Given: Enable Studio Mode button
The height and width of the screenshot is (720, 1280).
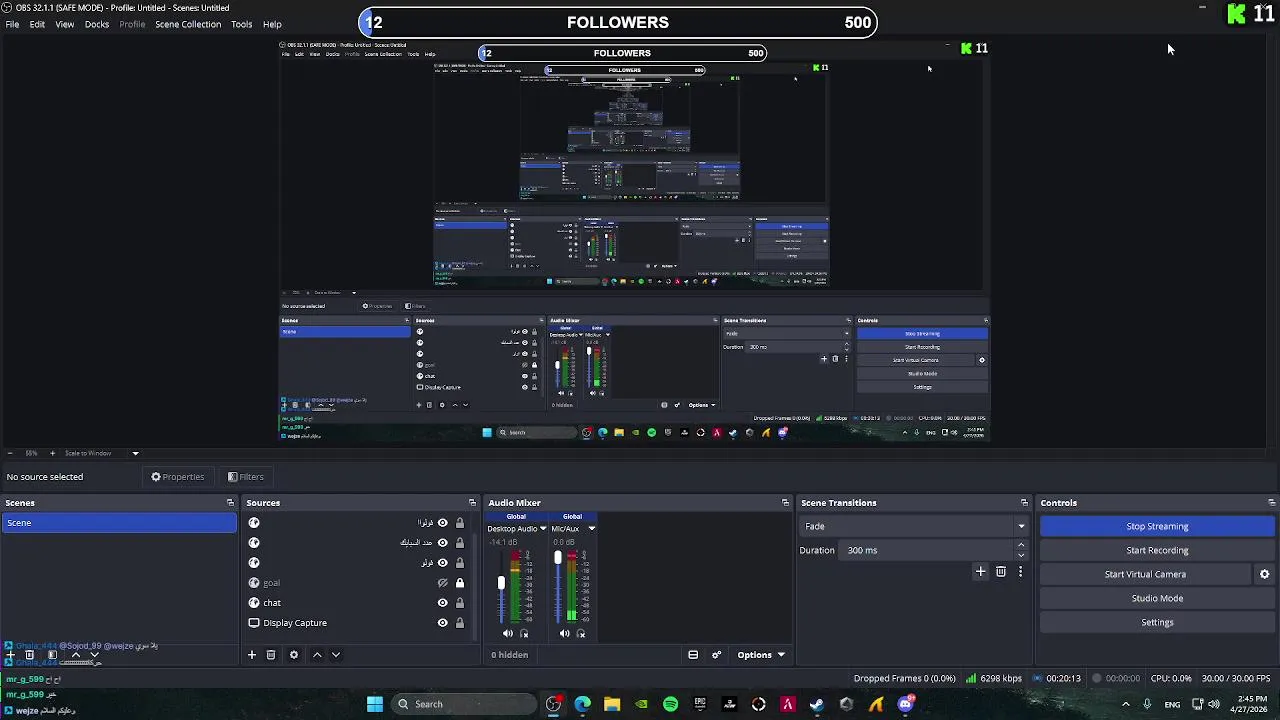Looking at the screenshot, I should click(x=1157, y=598).
